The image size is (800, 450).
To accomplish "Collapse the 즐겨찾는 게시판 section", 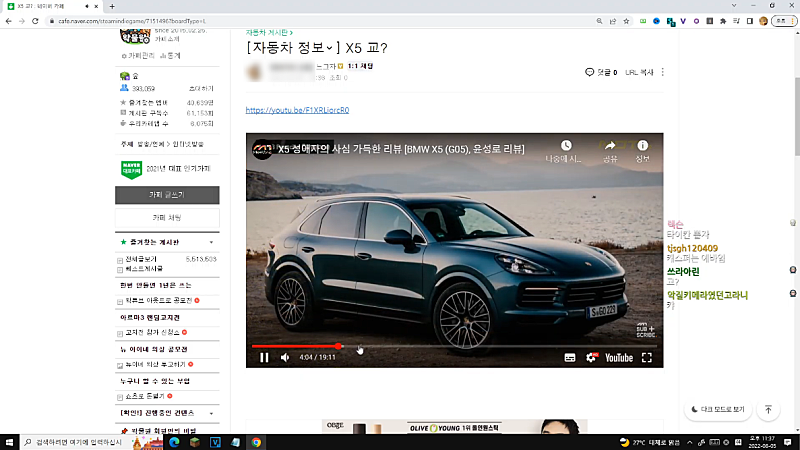I will point(211,242).
